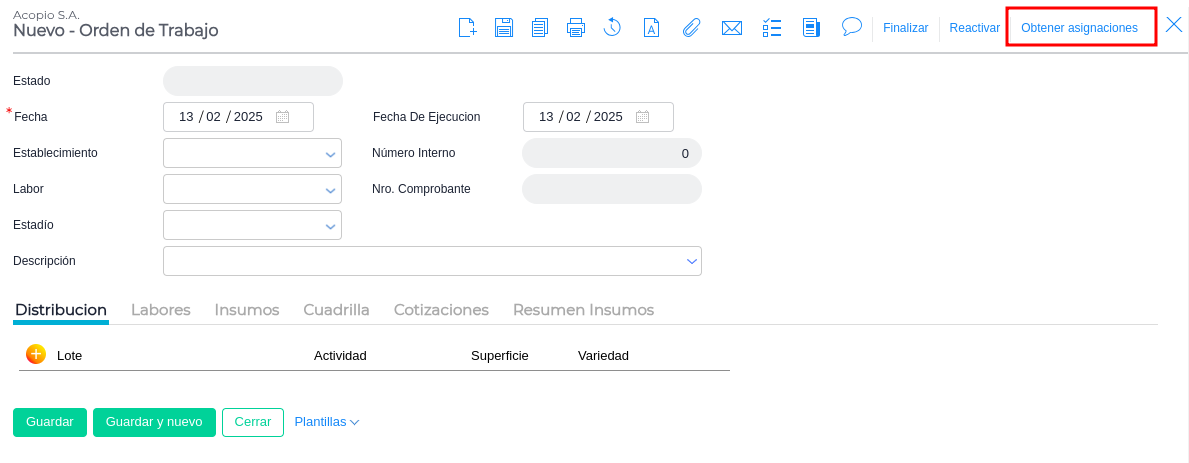Screen dimensions: 1189x463
Task: Click the Obtener asignaciones link
Action: point(1079,28)
